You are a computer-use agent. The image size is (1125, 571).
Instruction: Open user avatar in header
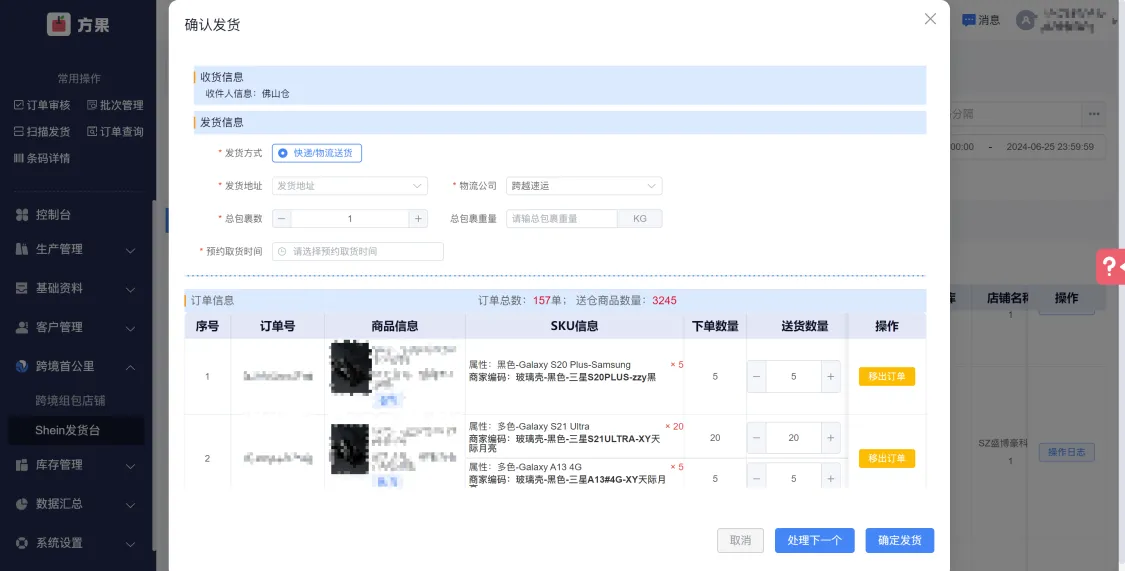pyautogui.click(x=1026, y=20)
